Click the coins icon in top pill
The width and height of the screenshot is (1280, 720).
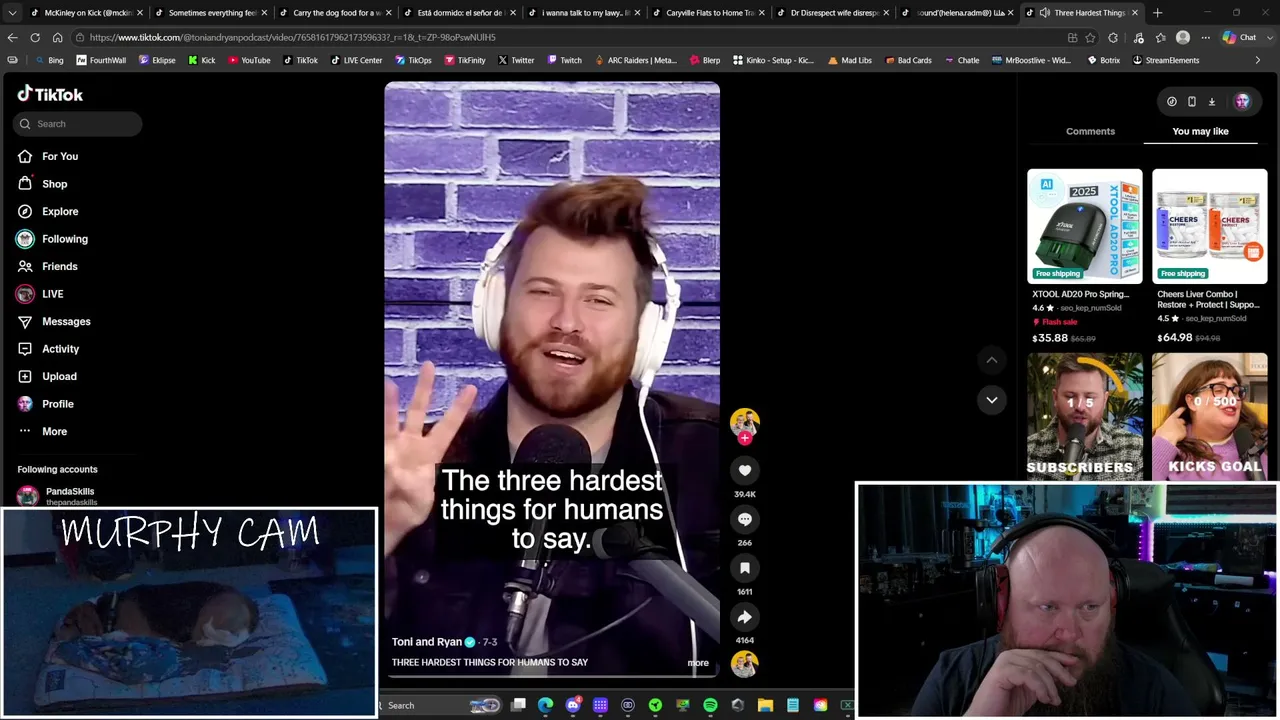tap(1172, 101)
